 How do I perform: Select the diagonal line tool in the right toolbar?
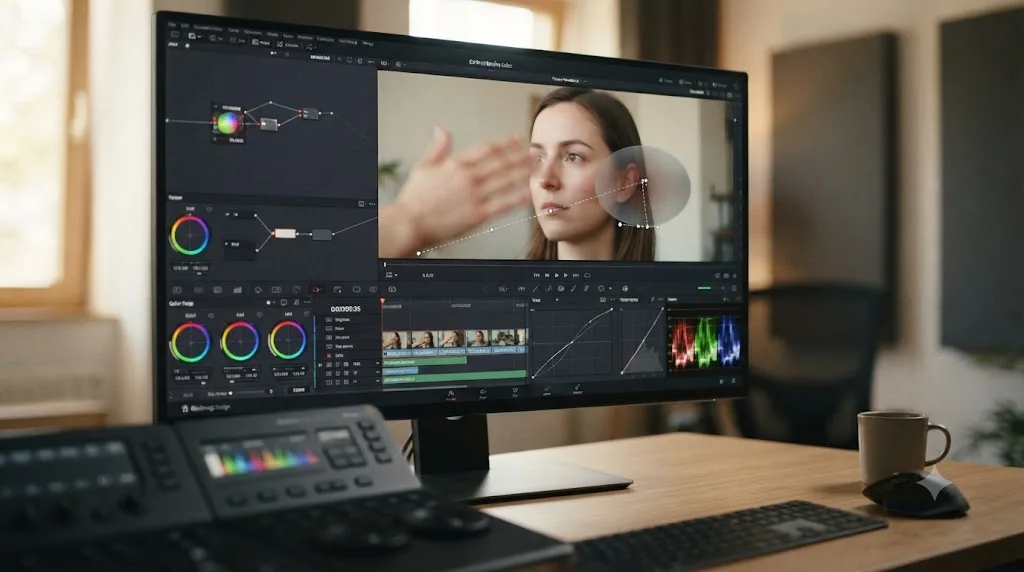[x=536, y=289]
